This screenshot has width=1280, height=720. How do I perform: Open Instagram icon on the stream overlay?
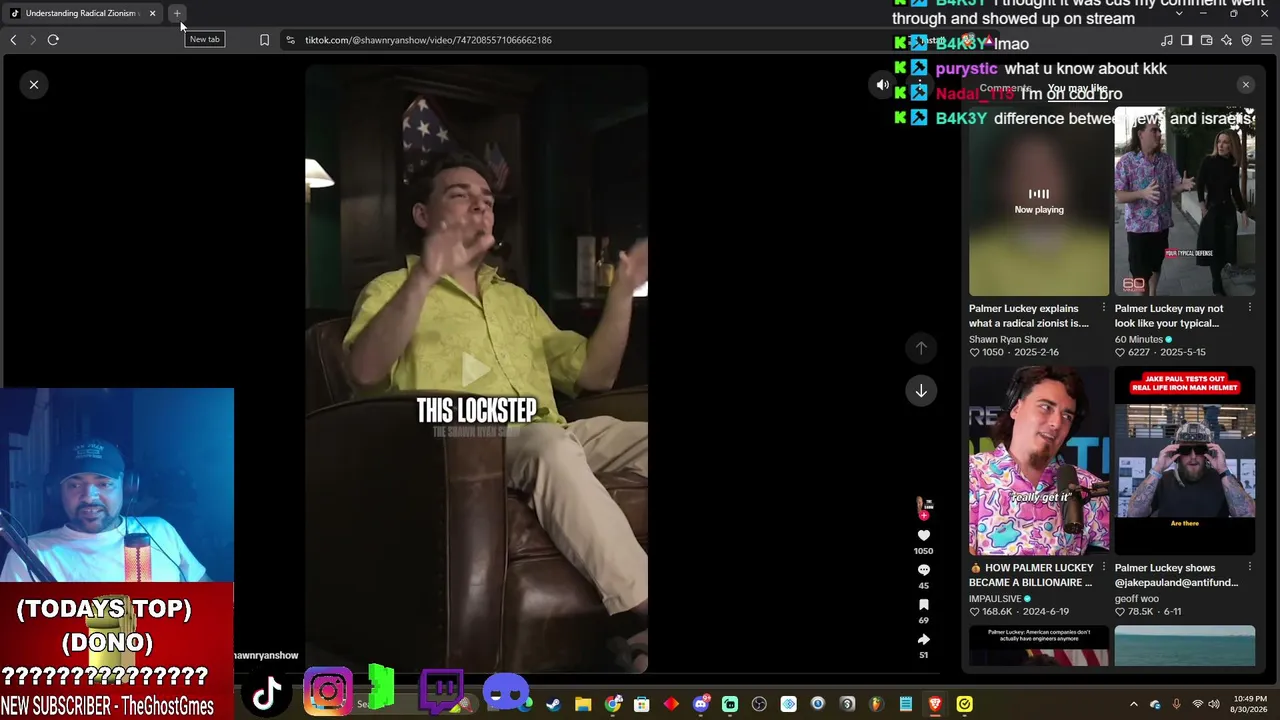(x=328, y=691)
